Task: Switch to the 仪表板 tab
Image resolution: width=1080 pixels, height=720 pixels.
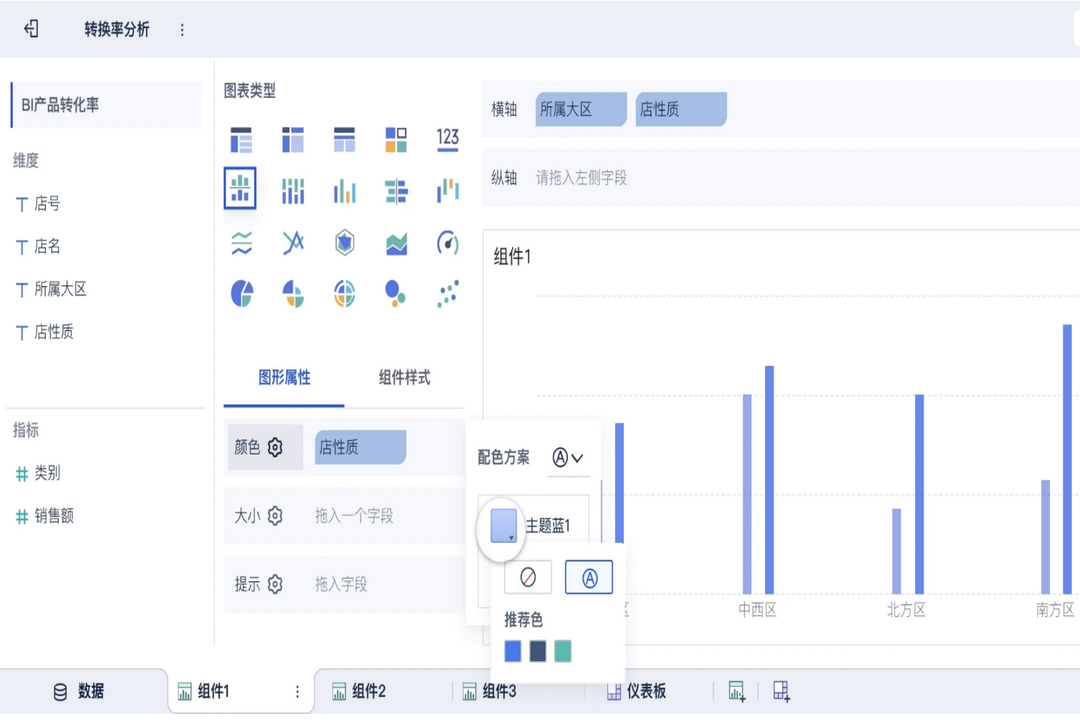Action: coord(638,690)
